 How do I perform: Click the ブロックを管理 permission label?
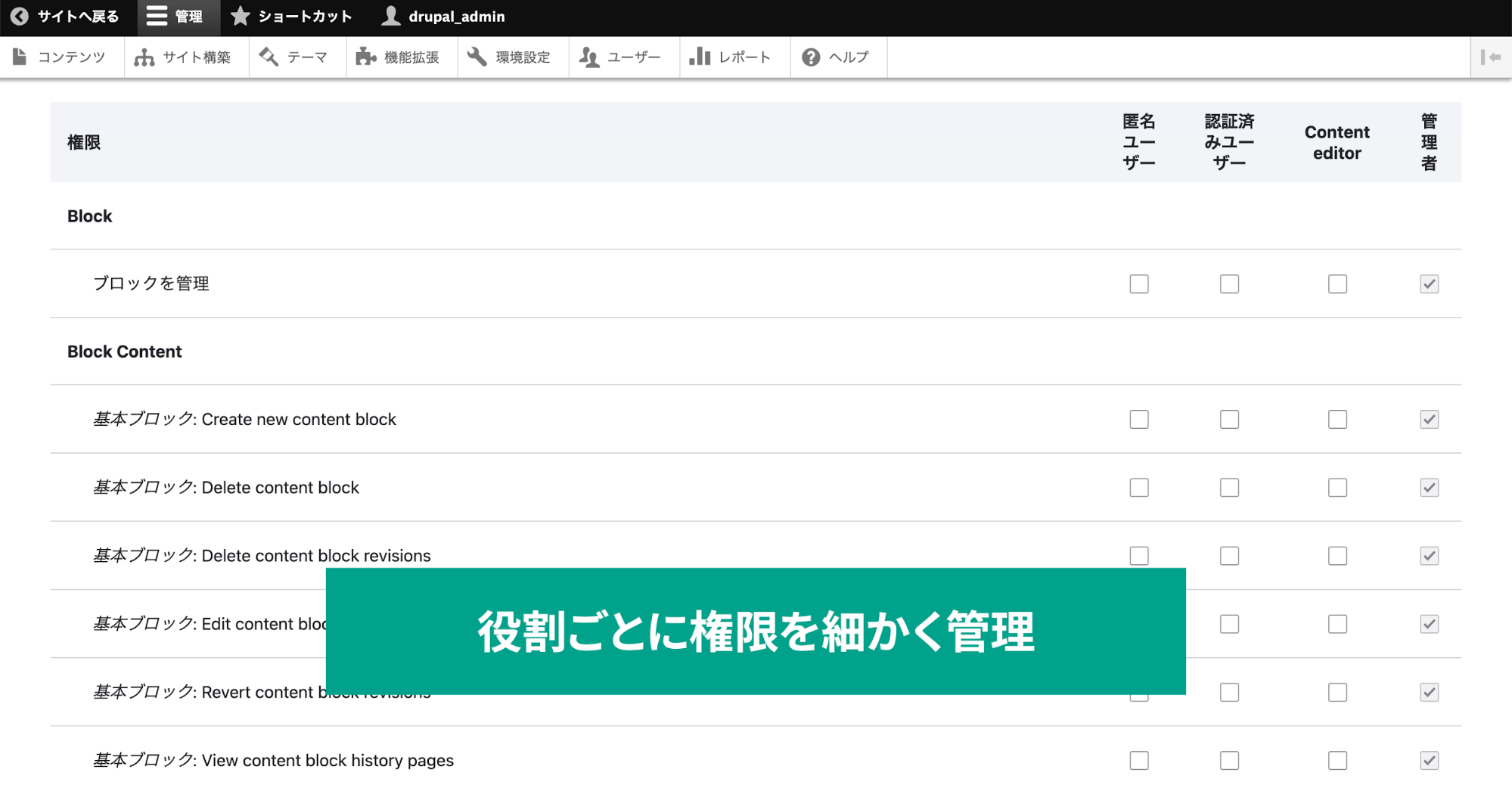click(x=151, y=284)
